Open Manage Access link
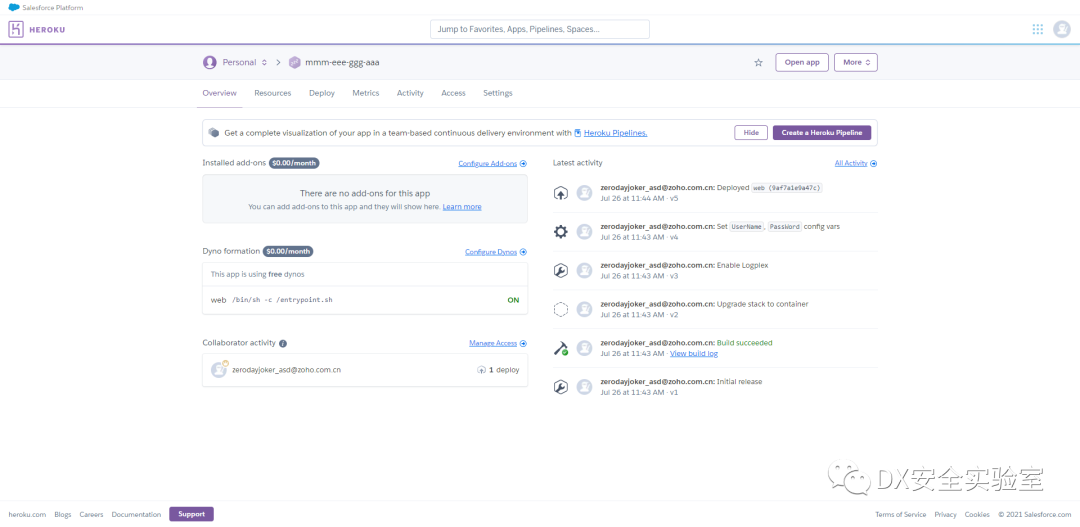 [492, 343]
